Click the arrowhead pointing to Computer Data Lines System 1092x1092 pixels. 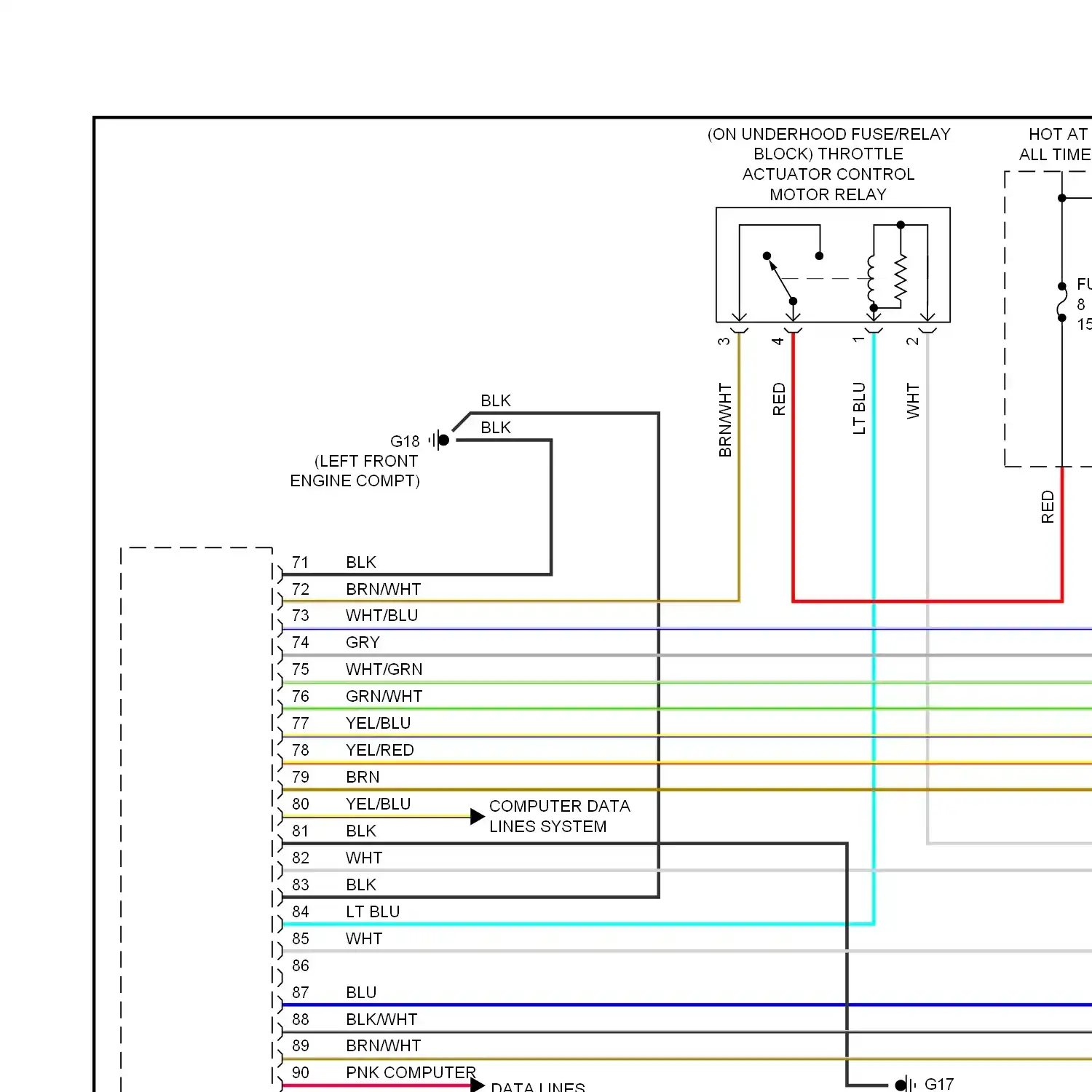click(478, 817)
